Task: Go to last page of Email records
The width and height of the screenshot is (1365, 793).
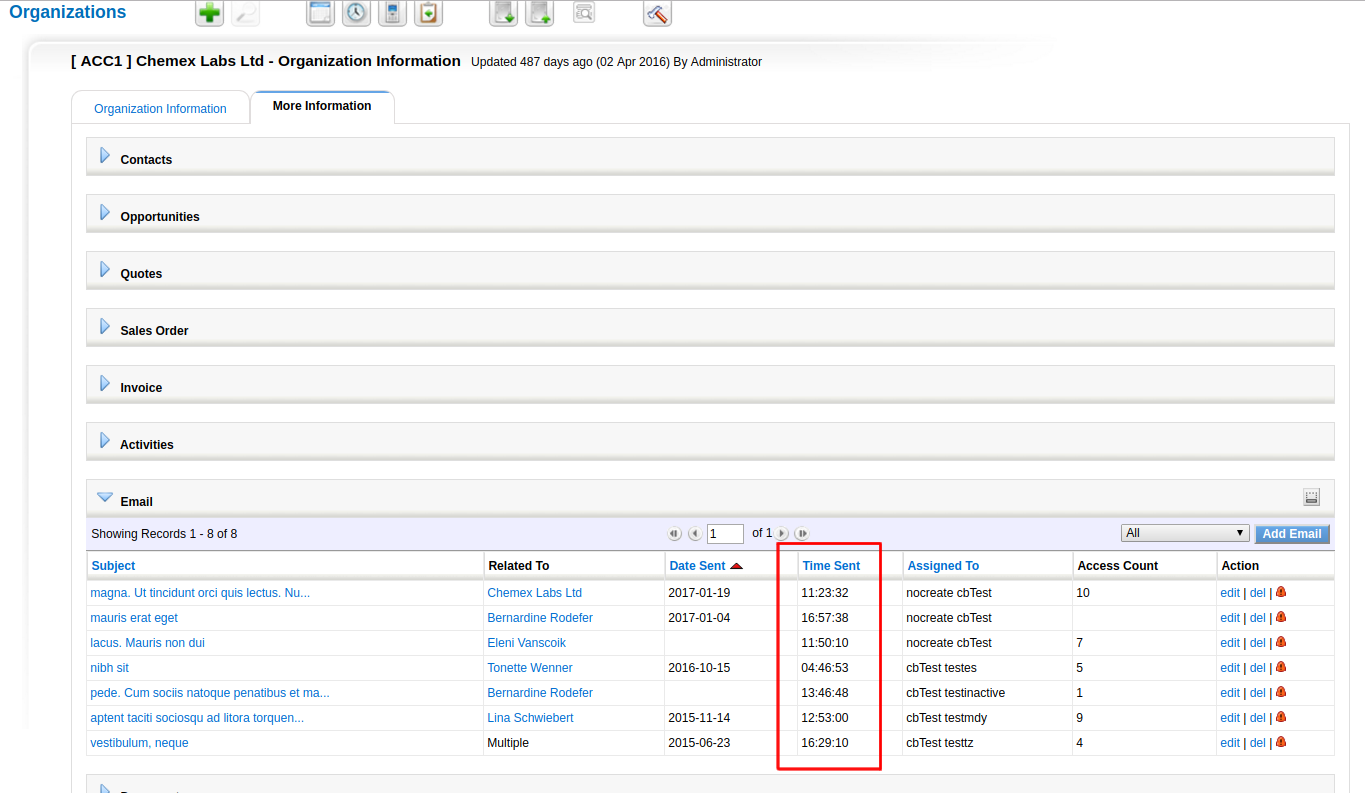Action: (x=801, y=534)
